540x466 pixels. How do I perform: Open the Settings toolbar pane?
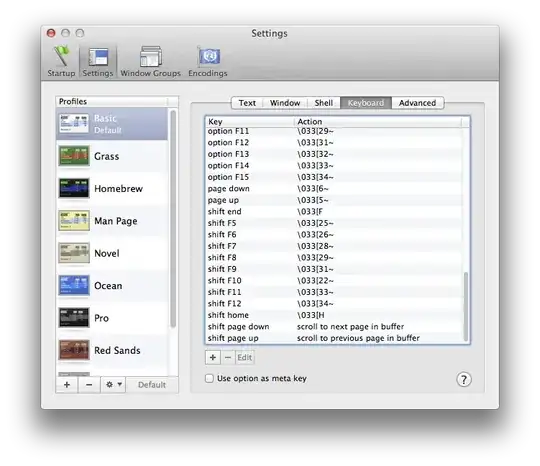[98, 61]
